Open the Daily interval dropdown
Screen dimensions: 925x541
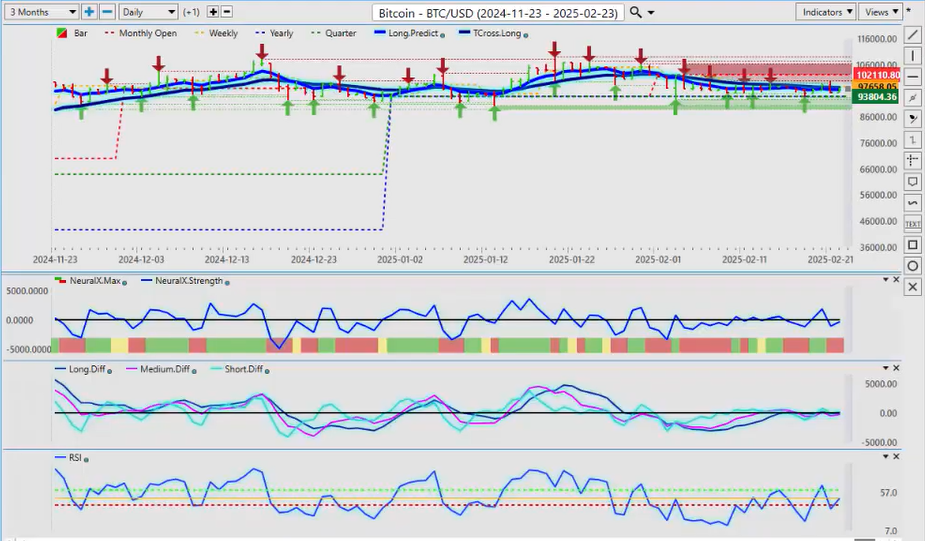(148, 12)
